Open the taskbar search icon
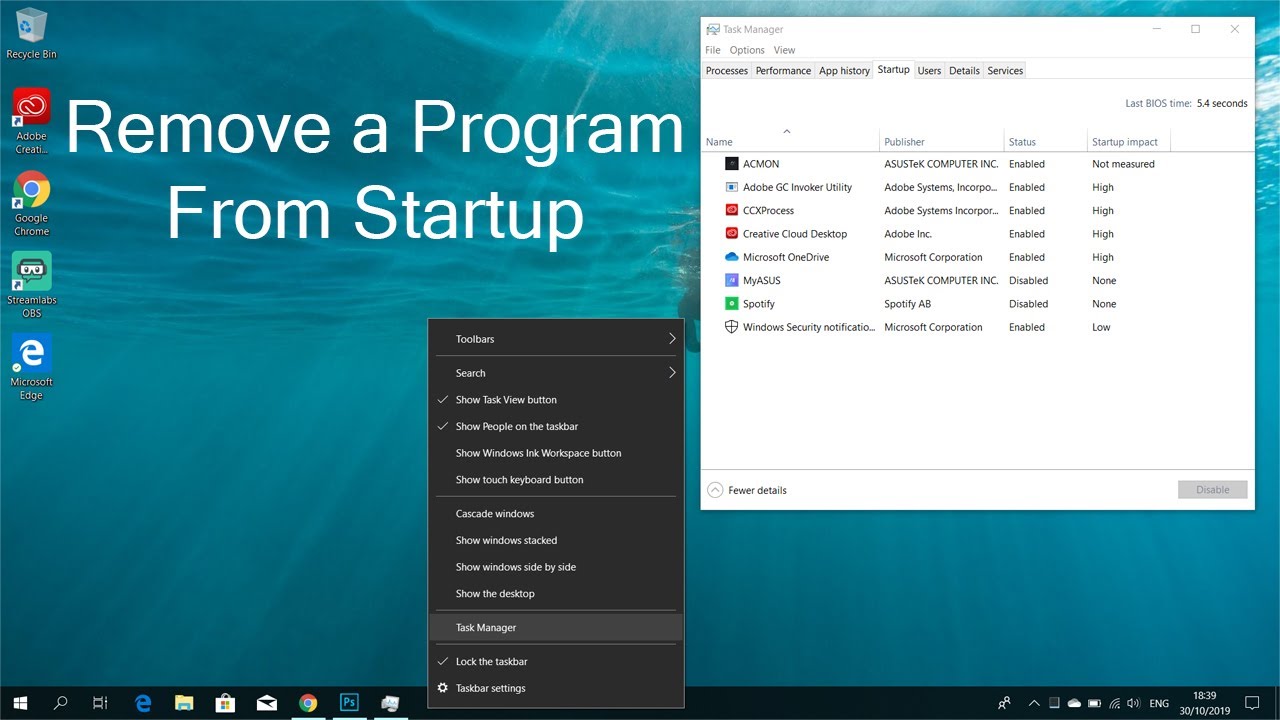 coord(60,703)
